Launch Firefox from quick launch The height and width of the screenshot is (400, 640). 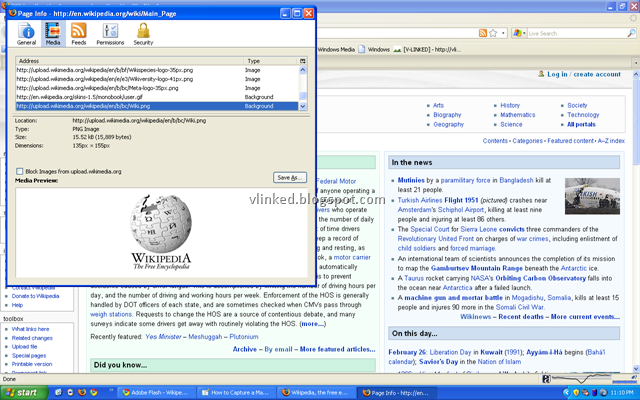(82, 392)
